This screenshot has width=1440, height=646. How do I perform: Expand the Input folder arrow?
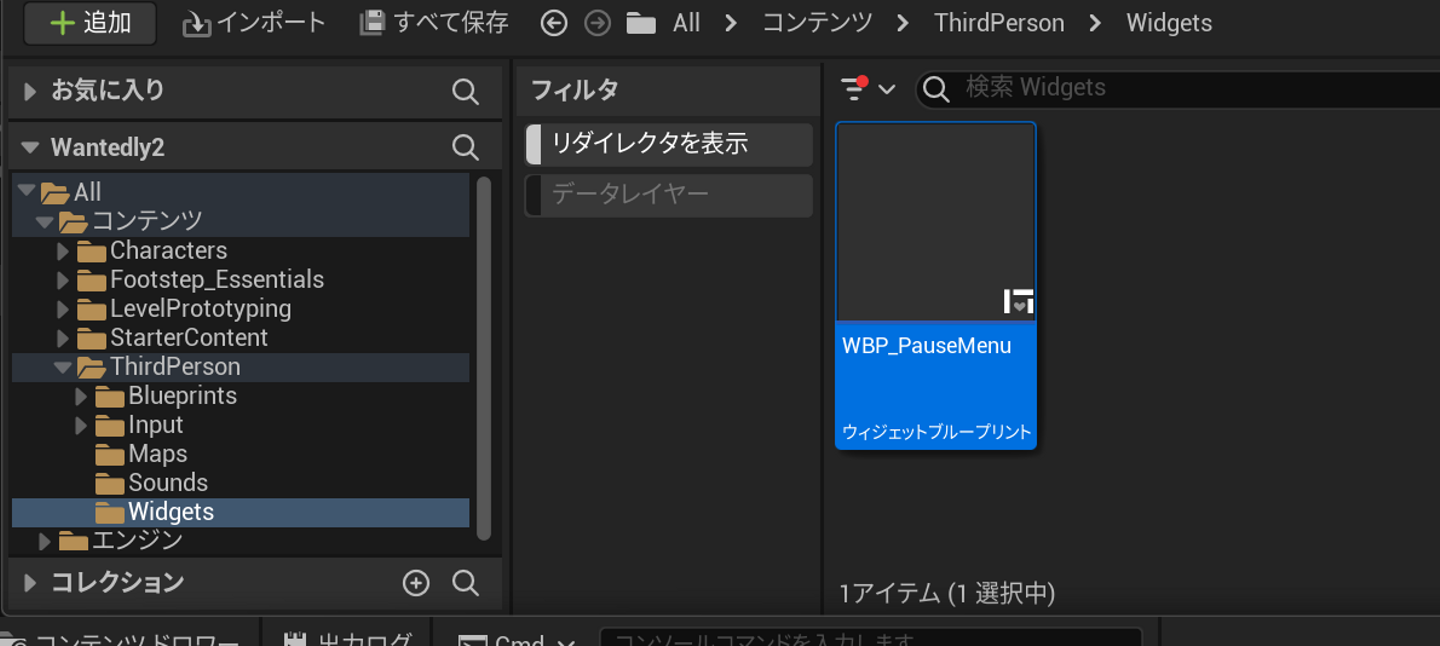click(81, 425)
